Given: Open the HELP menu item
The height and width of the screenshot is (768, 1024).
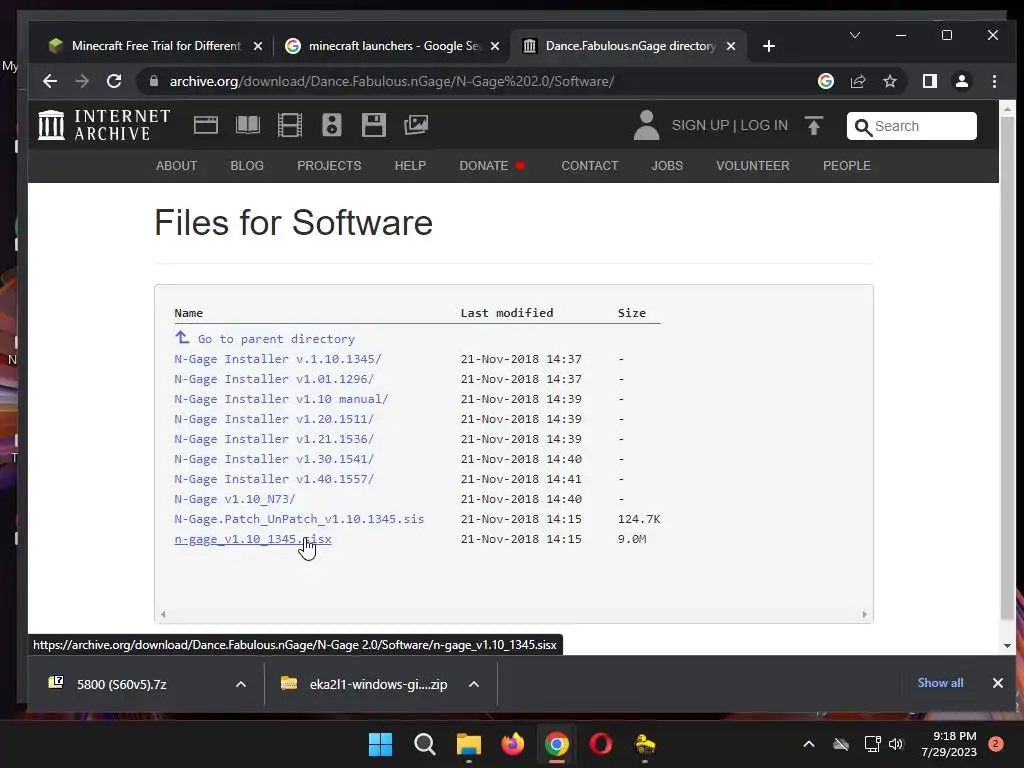Looking at the screenshot, I should [x=410, y=165].
